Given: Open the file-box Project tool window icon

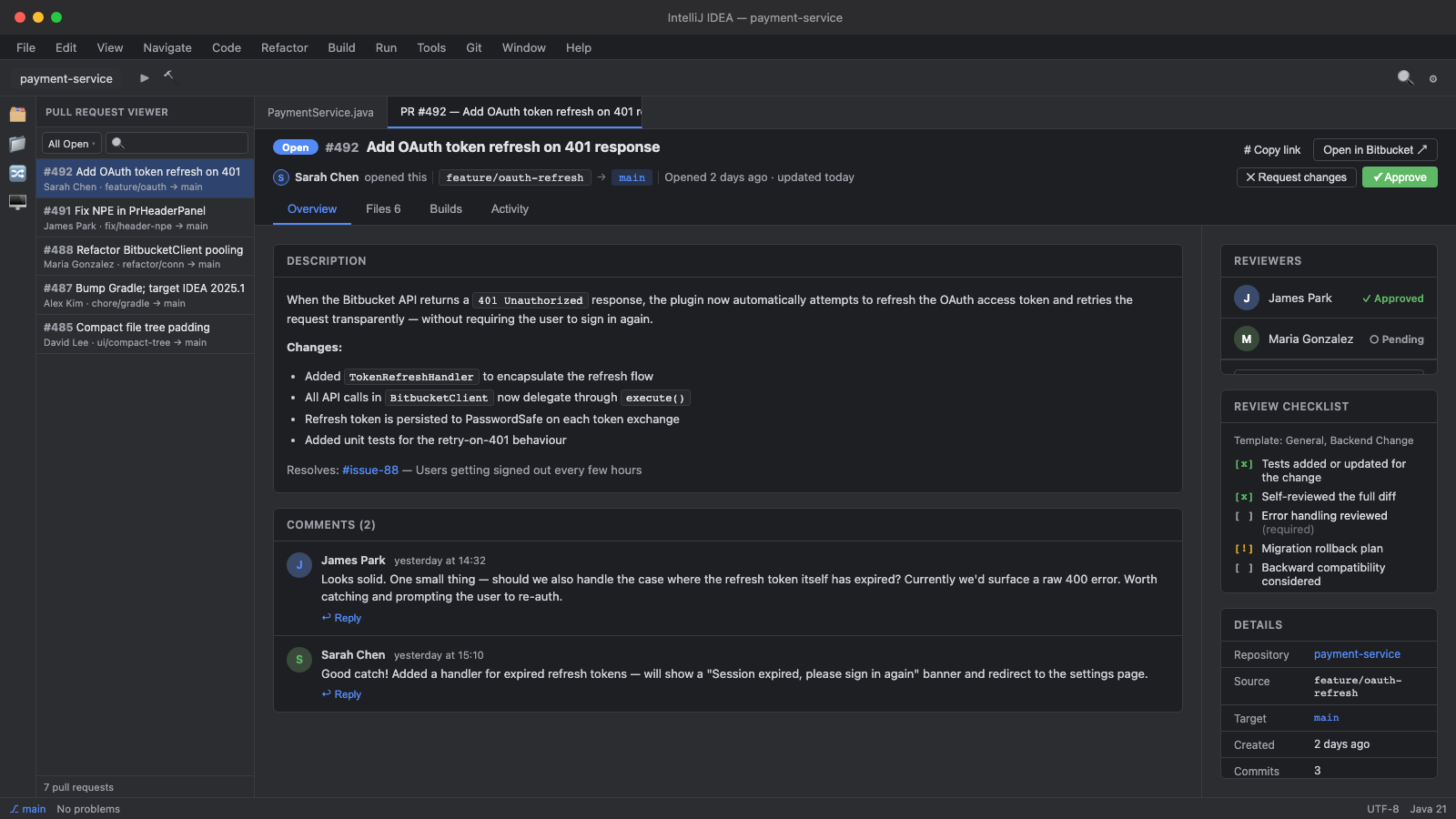Looking at the screenshot, I should pyautogui.click(x=17, y=115).
